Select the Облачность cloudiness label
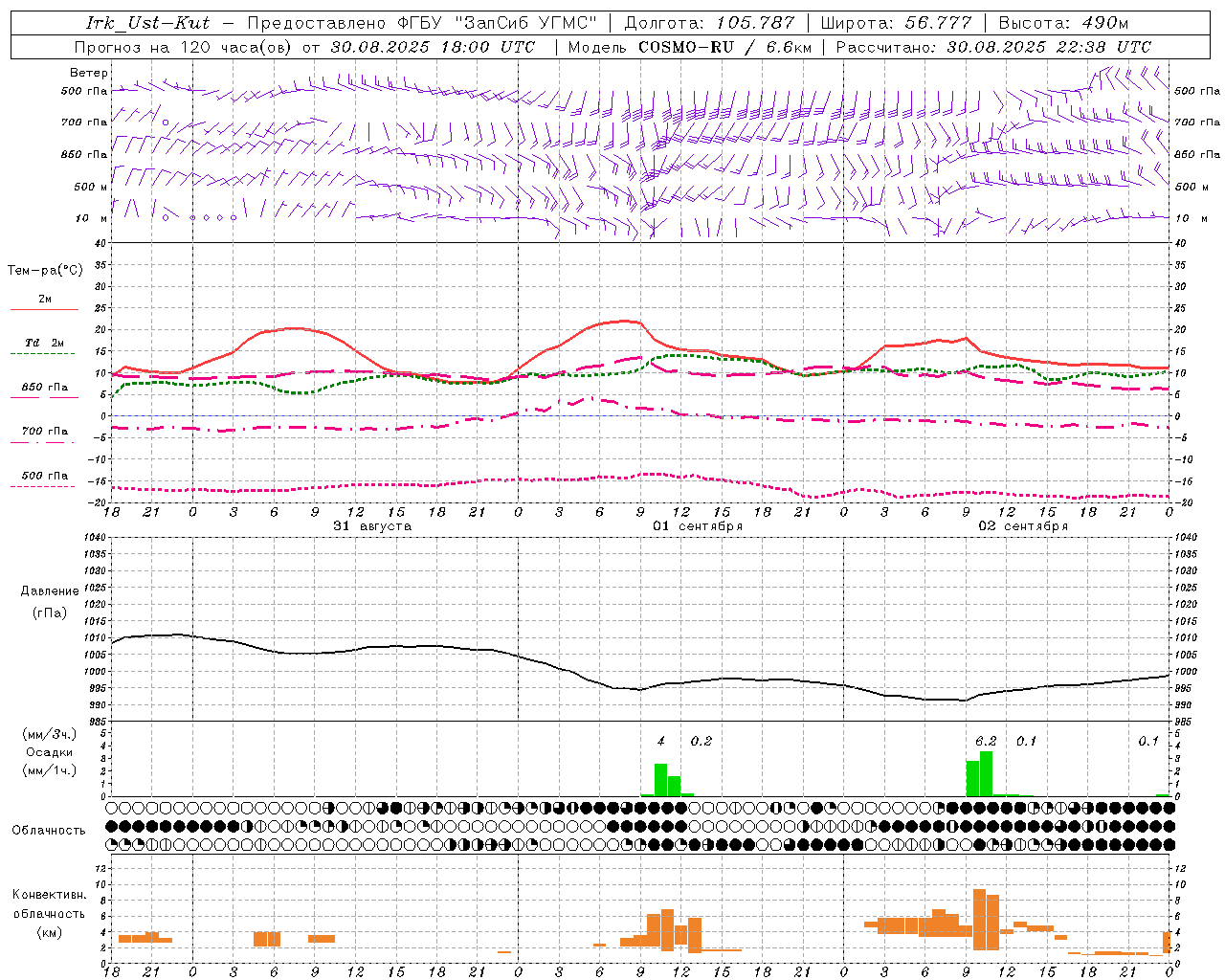The height and width of the screenshot is (980, 1225). click(49, 830)
